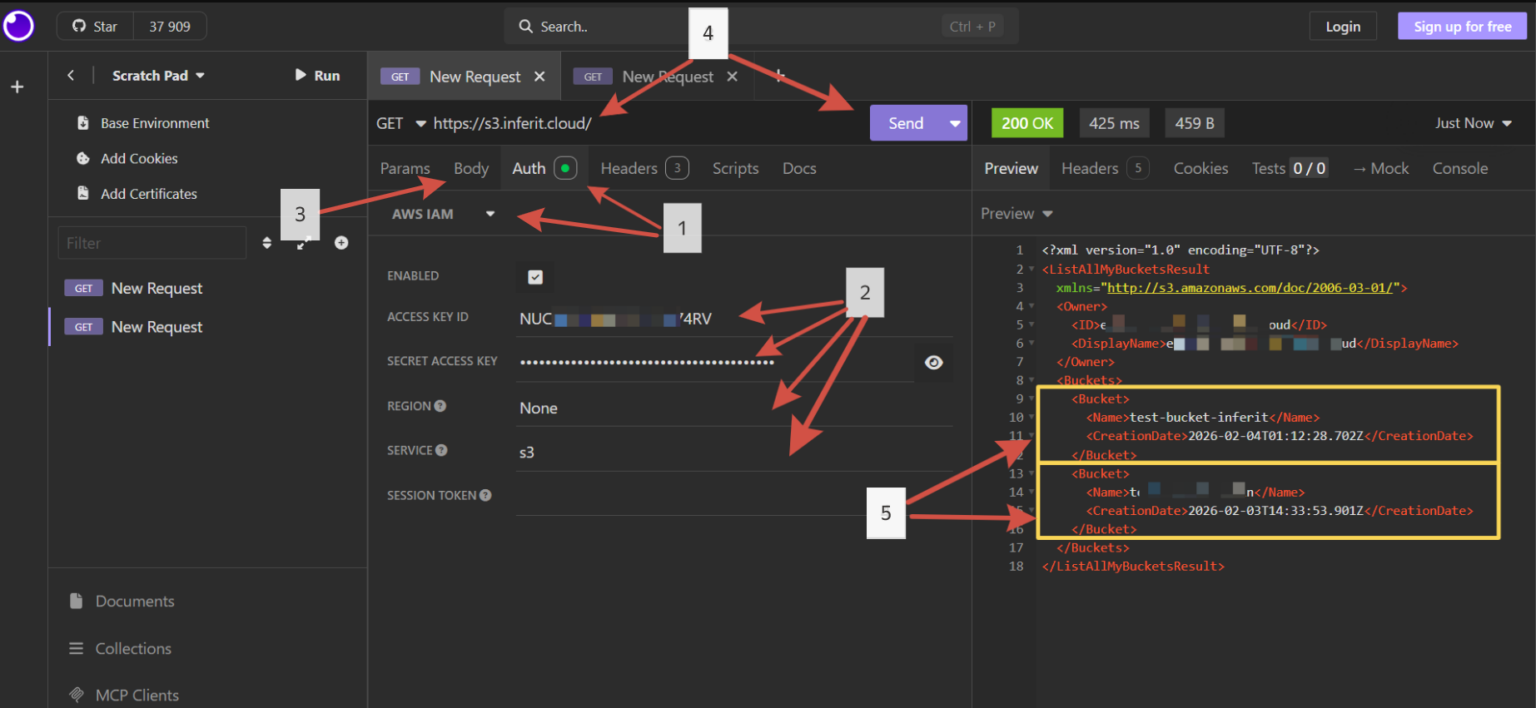Open the Just Now history dropdown
This screenshot has width=1536, height=708.
click(1473, 123)
